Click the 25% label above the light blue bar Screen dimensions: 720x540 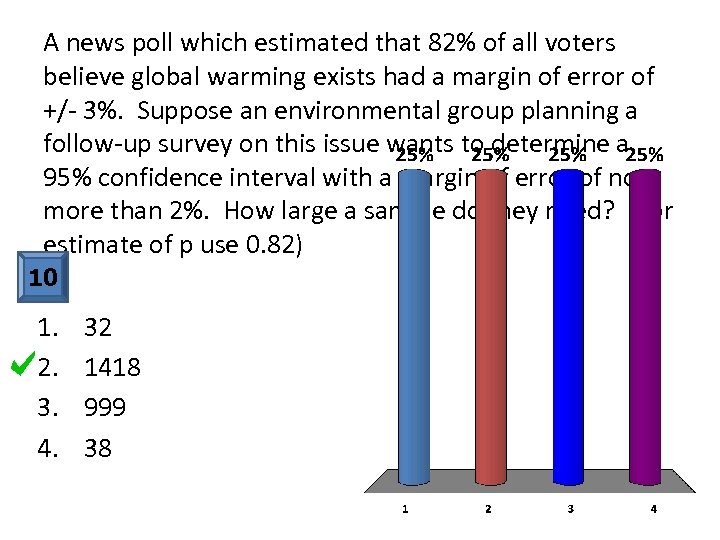click(413, 156)
